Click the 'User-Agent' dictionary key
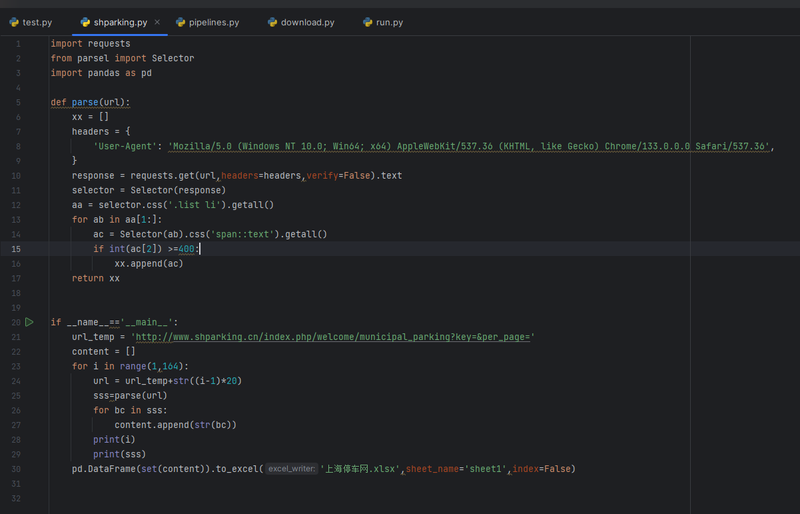 click(125, 146)
